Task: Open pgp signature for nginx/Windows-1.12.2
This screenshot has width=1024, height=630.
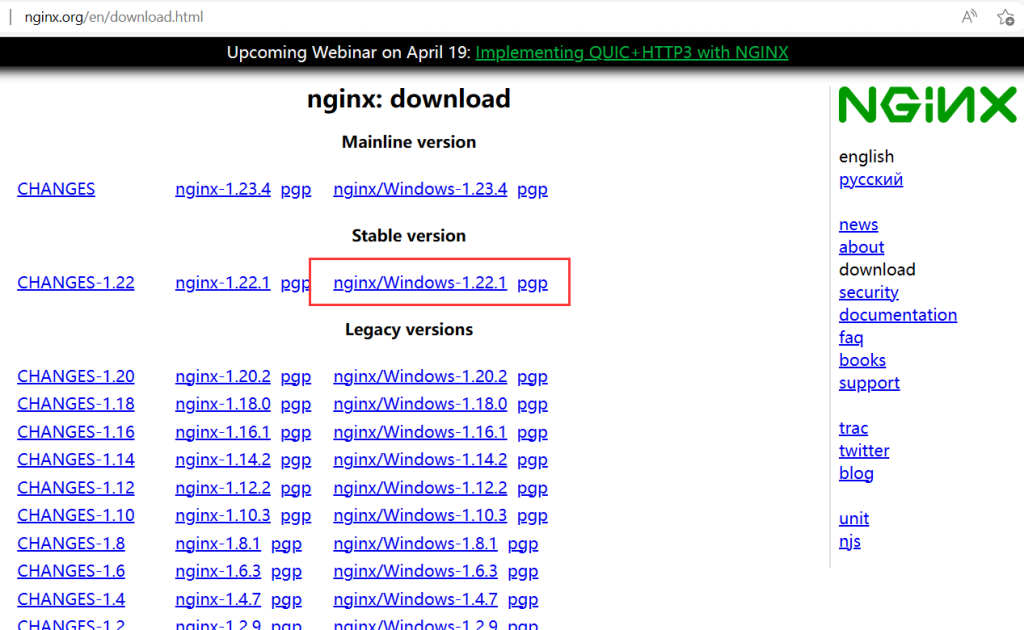Action: 532,489
